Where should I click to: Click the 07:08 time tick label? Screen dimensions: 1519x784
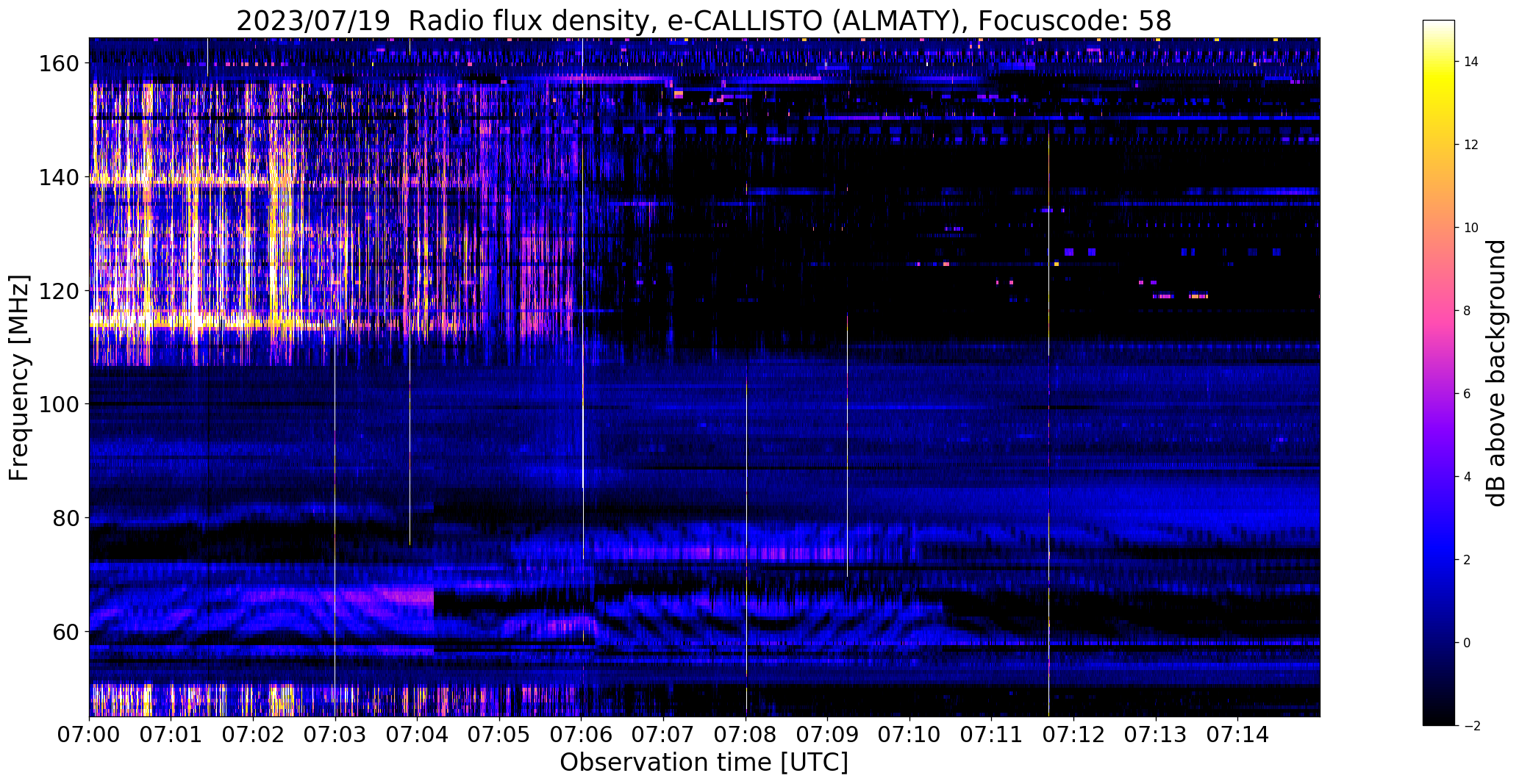point(746,733)
